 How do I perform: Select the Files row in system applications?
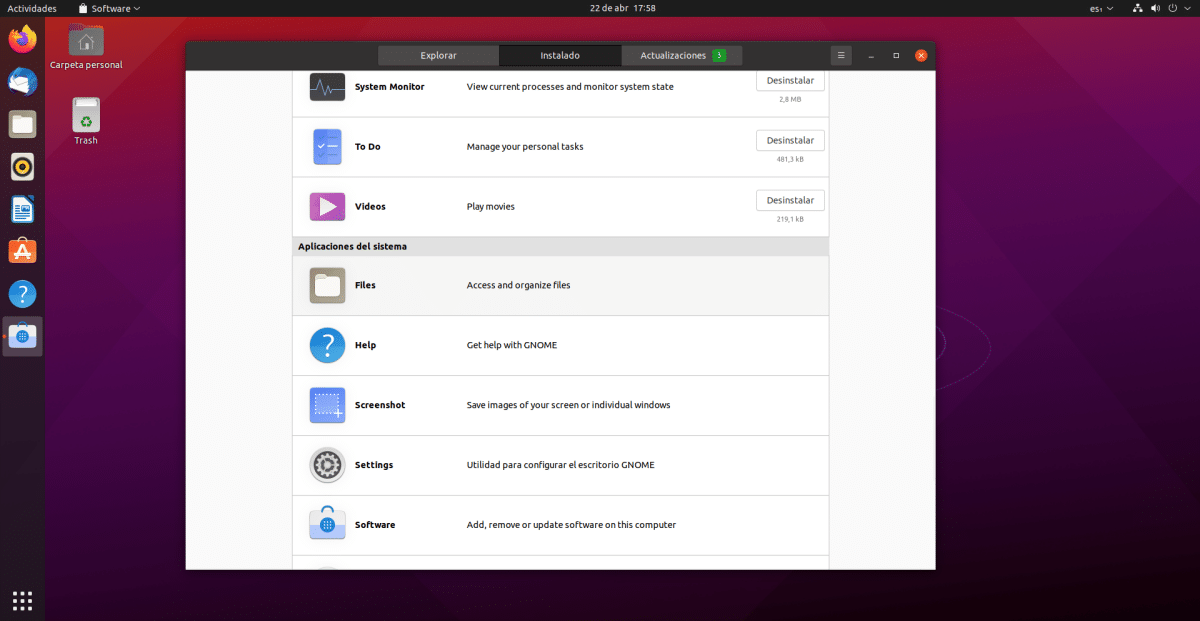pyautogui.click(x=560, y=286)
